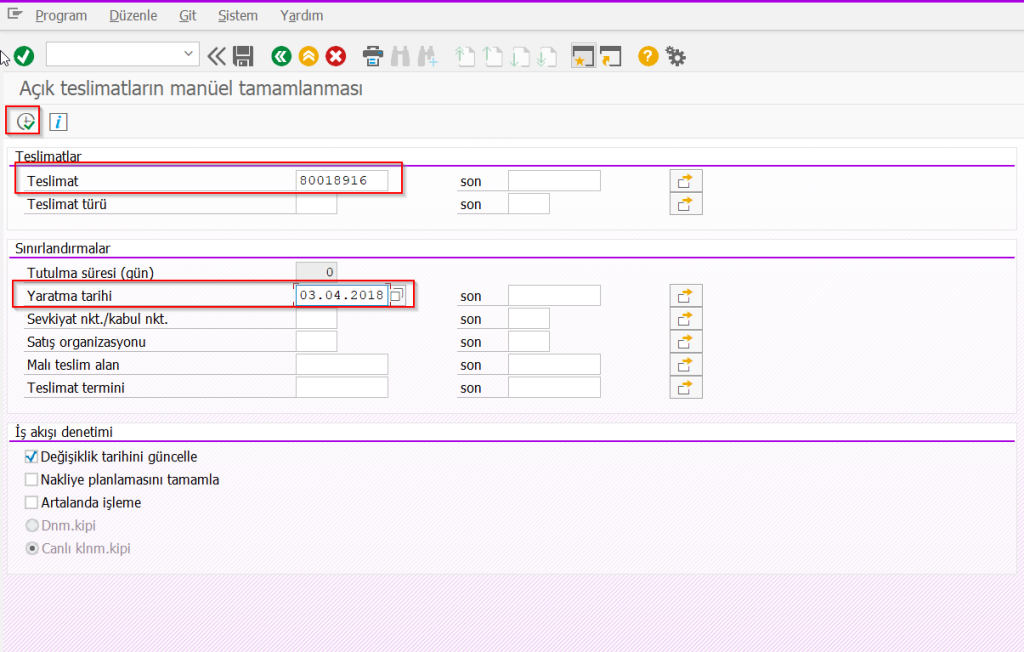Click the Malı teslim alan input field
The image size is (1024, 652).
point(342,364)
